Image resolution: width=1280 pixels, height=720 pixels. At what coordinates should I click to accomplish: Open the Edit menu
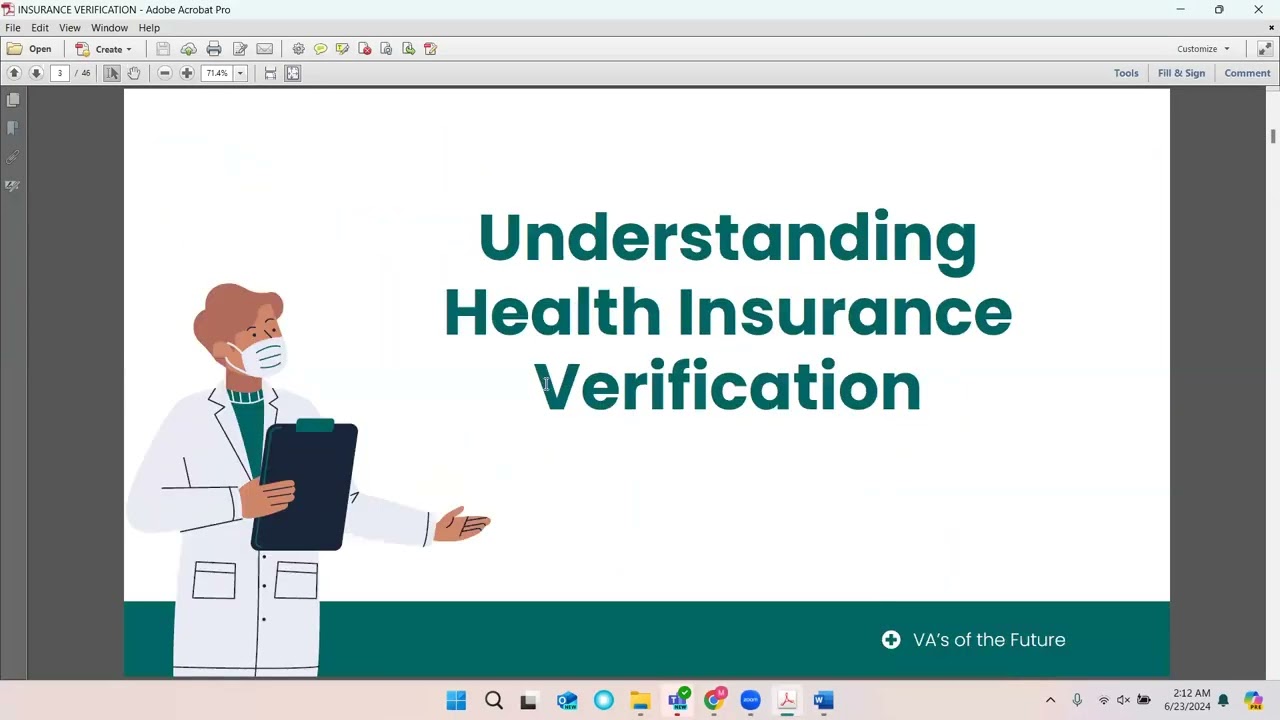click(40, 28)
